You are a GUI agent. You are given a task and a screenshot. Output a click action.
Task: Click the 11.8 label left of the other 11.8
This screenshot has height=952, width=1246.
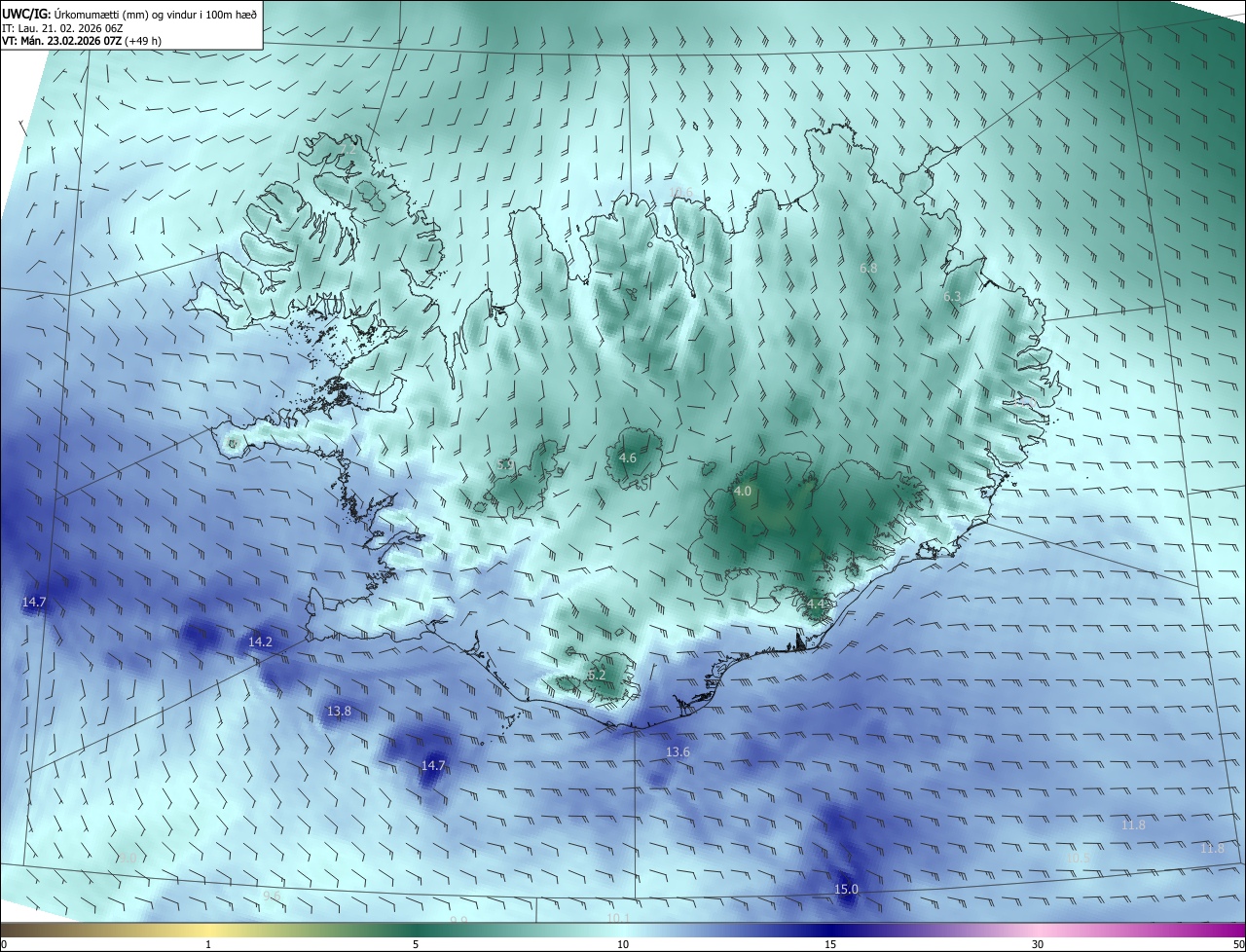pyautogui.click(x=1133, y=825)
